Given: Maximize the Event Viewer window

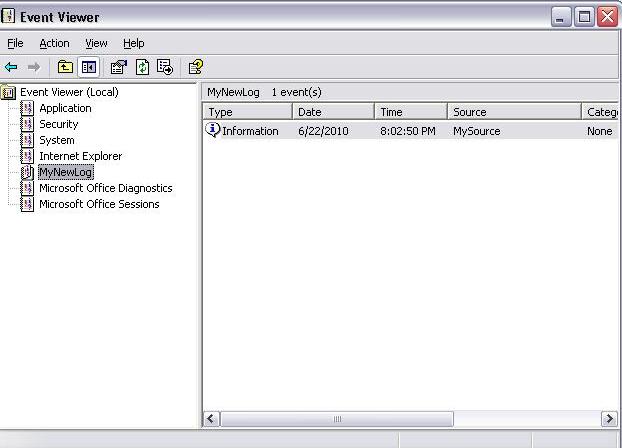Looking at the screenshot, I should (584, 17).
